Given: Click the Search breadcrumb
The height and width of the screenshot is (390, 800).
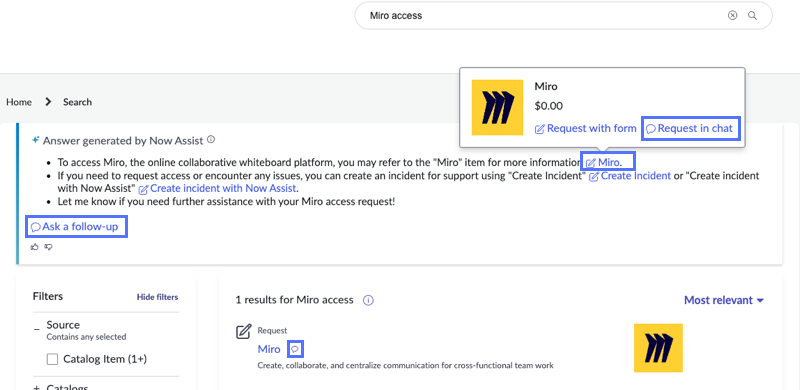Looking at the screenshot, I should coord(78,102).
